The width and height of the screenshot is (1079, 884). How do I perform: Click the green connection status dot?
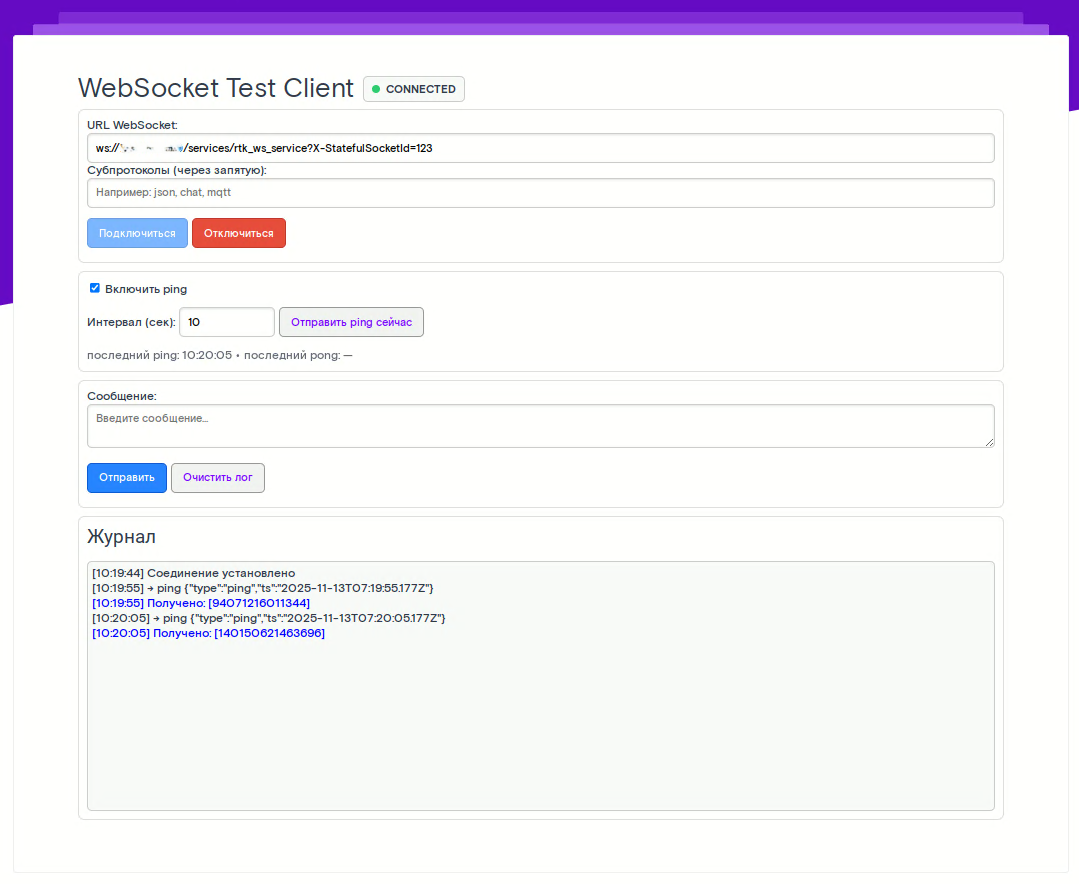[376, 89]
